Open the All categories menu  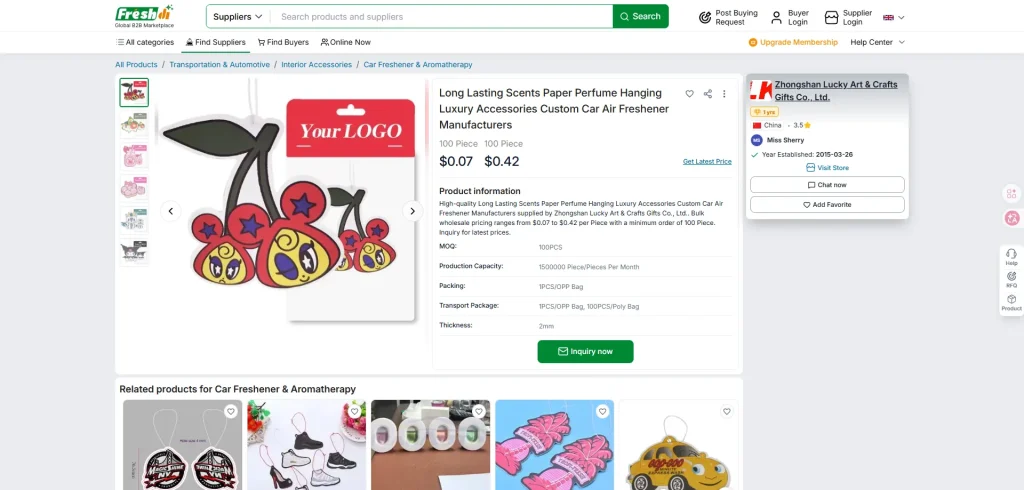coord(145,42)
